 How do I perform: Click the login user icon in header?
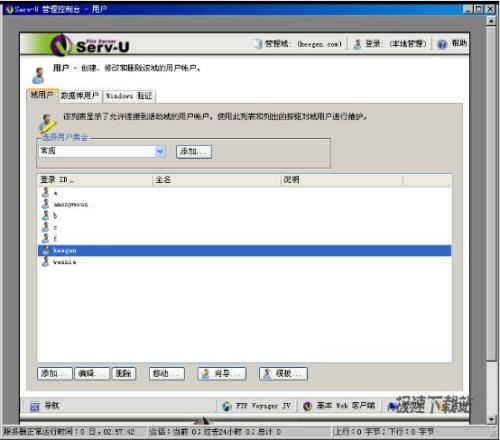(x=357, y=44)
